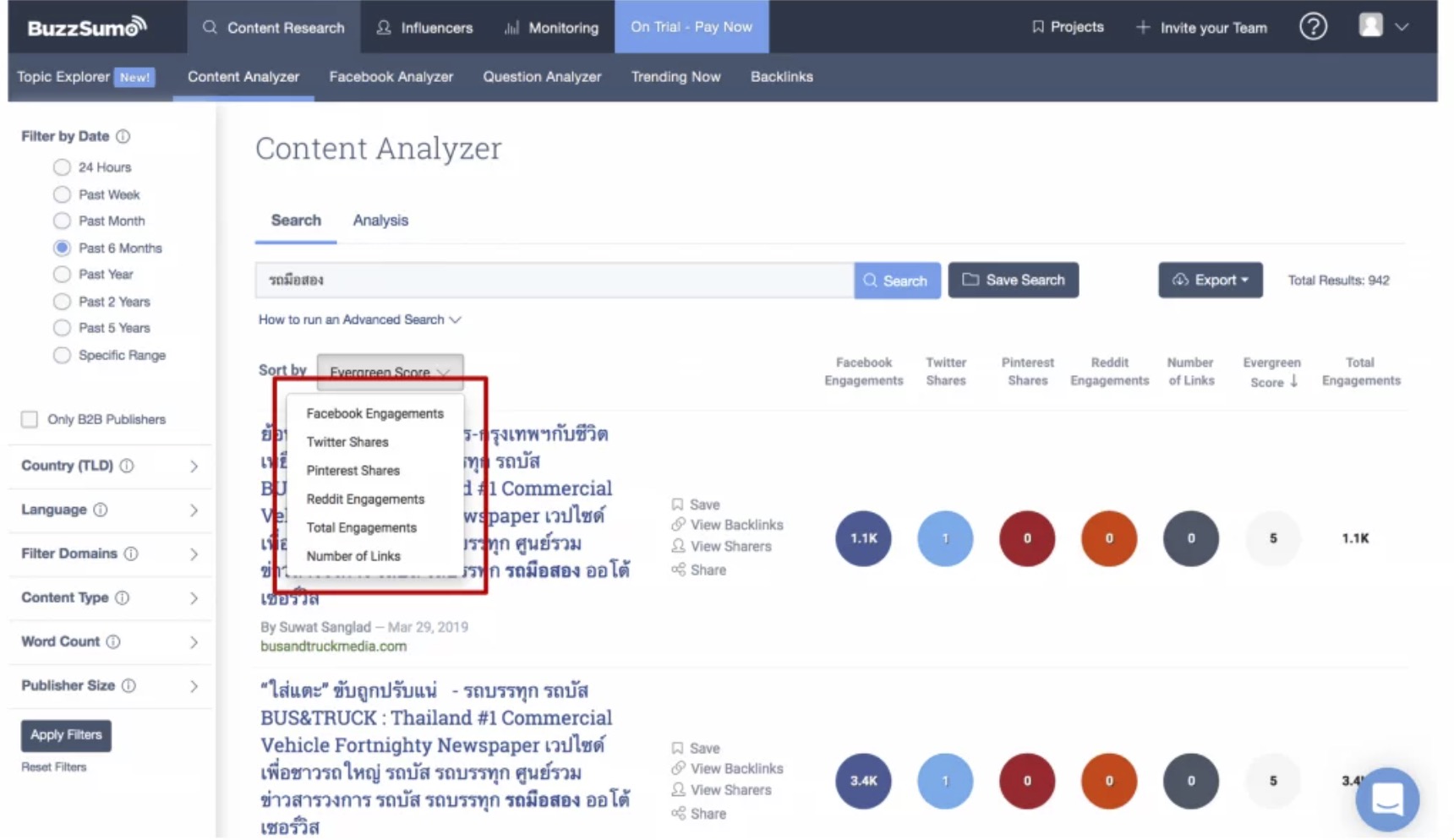Select the Past 2 Years date filter

(x=62, y=302)
